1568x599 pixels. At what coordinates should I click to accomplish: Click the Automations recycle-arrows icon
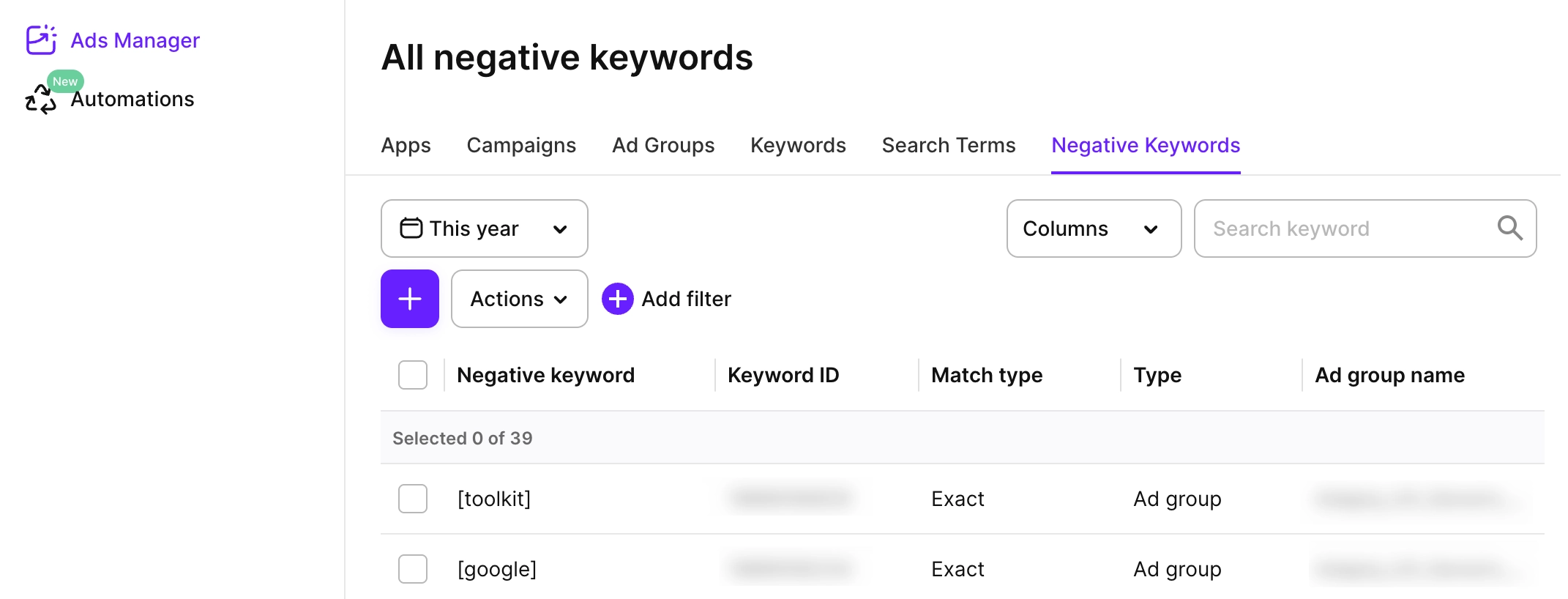point(40,100)
